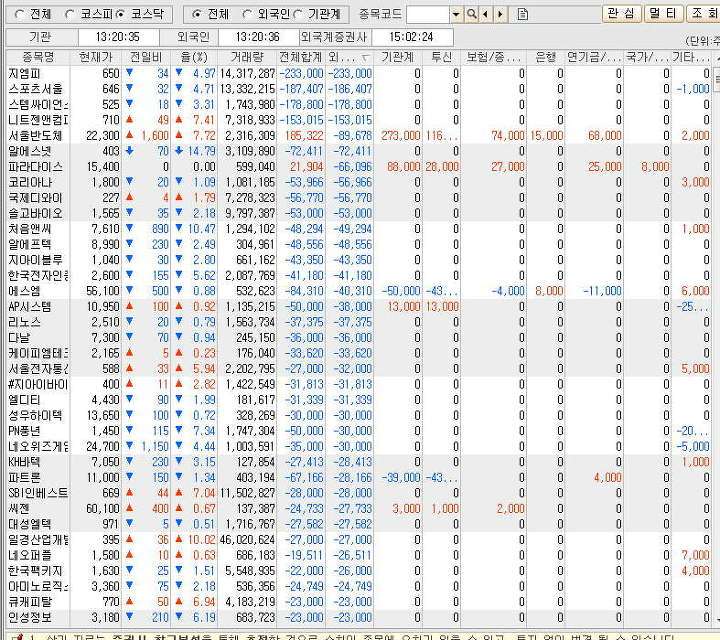Select the 코스피 radio button
Viewport: 720px width, 640px height.
70,14
